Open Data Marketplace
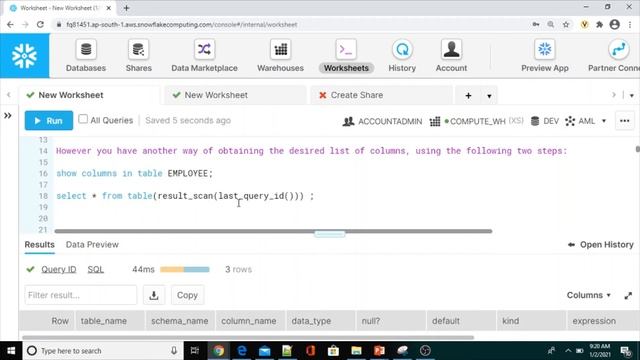This screenshot has width=640, height=360. (x=204, y=56)
